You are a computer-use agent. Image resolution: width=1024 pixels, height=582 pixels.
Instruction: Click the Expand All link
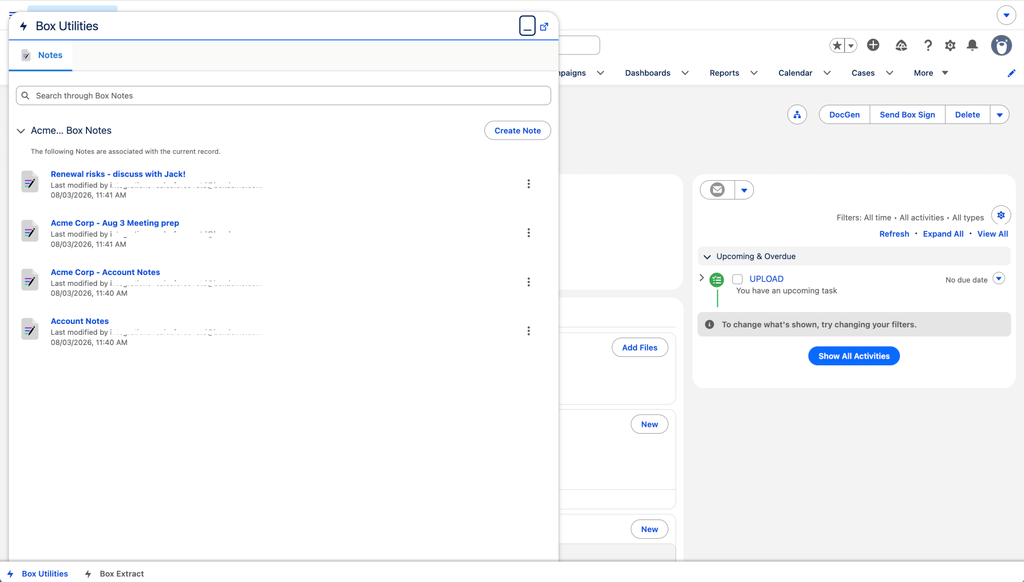(943, 234)
